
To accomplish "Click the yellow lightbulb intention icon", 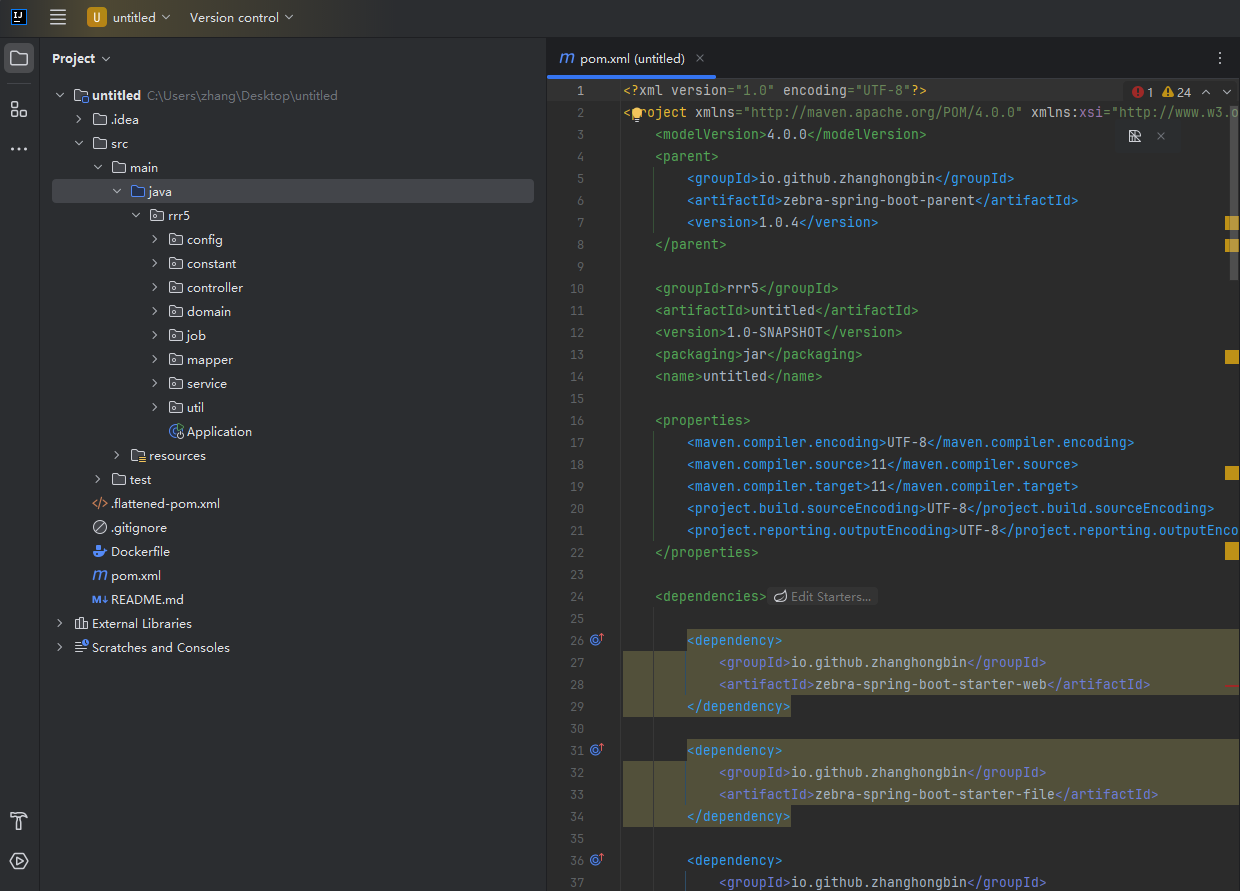I will click(636, 114).
